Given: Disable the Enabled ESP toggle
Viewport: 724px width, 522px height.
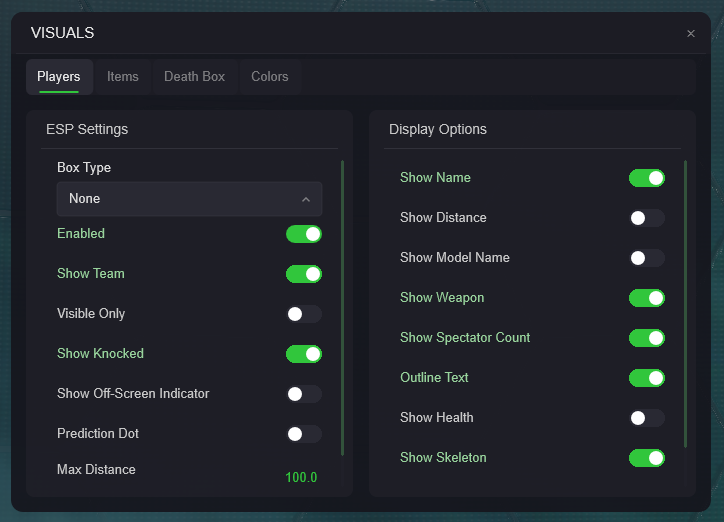Looking at the screenshot, I should (304, 234).
